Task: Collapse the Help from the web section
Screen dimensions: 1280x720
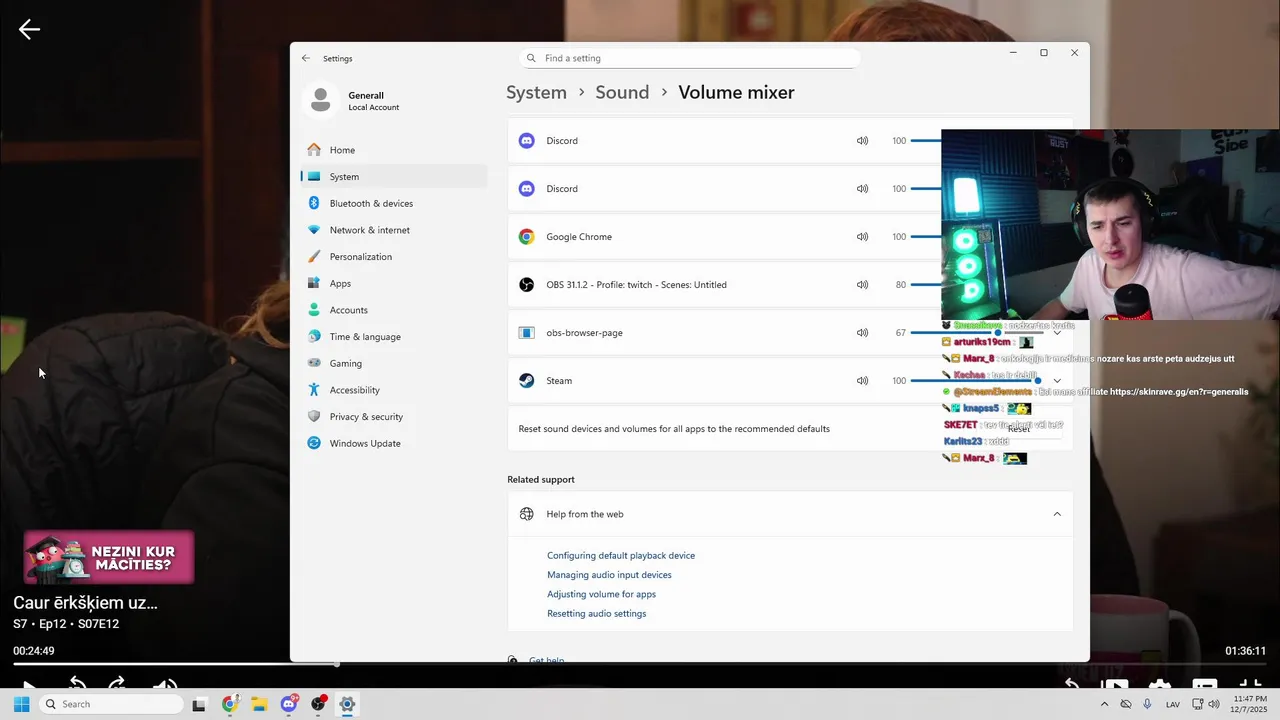Action: [1057, 514]
